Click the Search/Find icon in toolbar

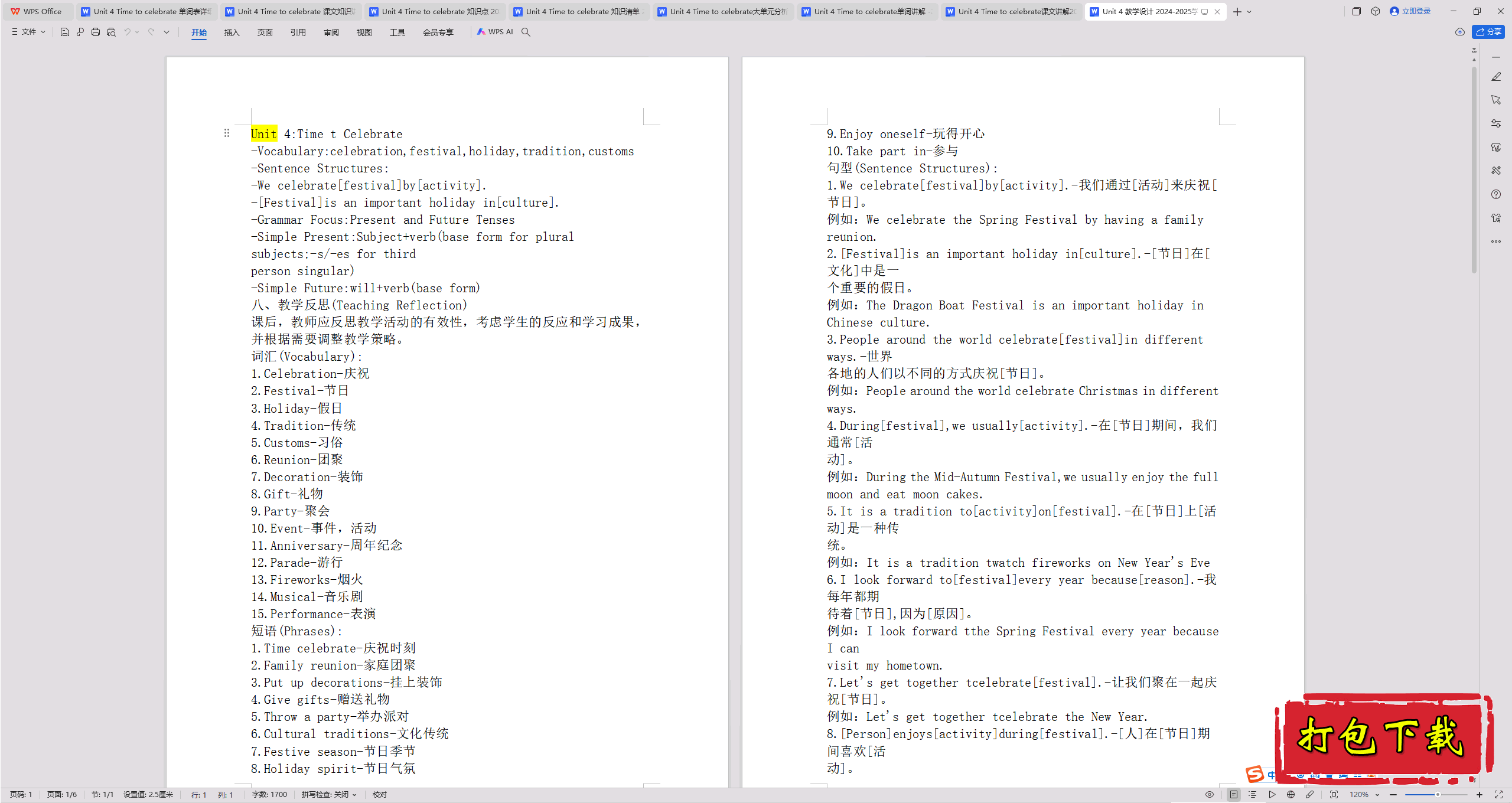tap(527, 32)
